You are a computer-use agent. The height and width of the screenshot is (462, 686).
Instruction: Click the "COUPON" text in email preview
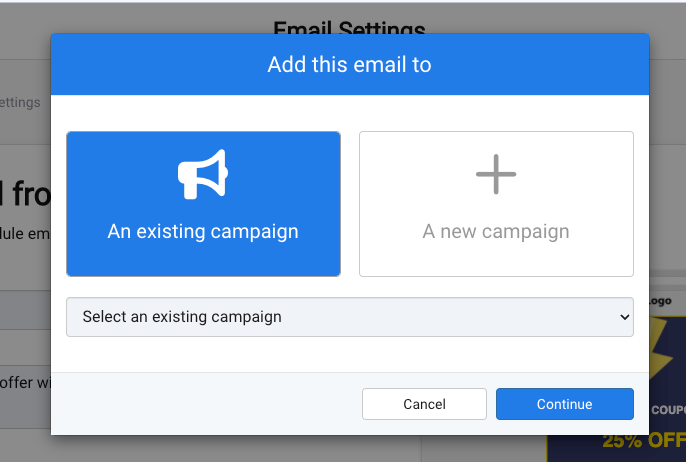coord(664,410)
